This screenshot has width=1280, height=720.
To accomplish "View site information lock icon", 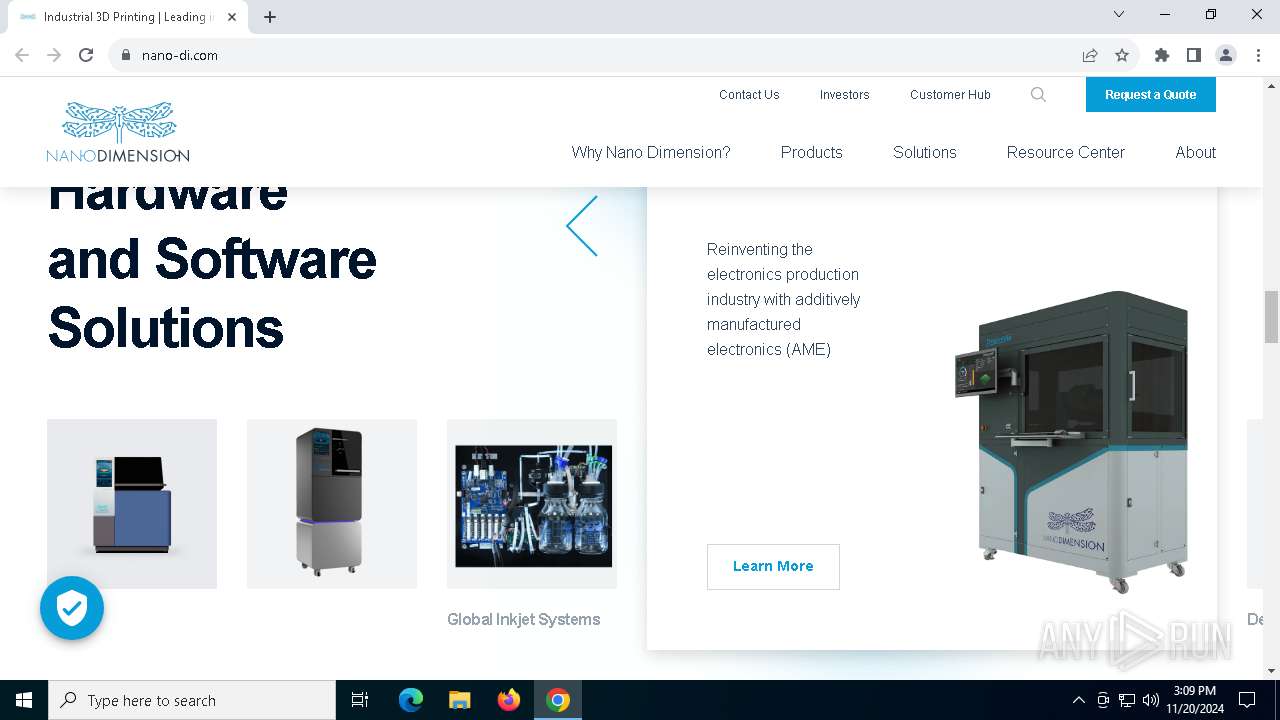I will (126, 55).
